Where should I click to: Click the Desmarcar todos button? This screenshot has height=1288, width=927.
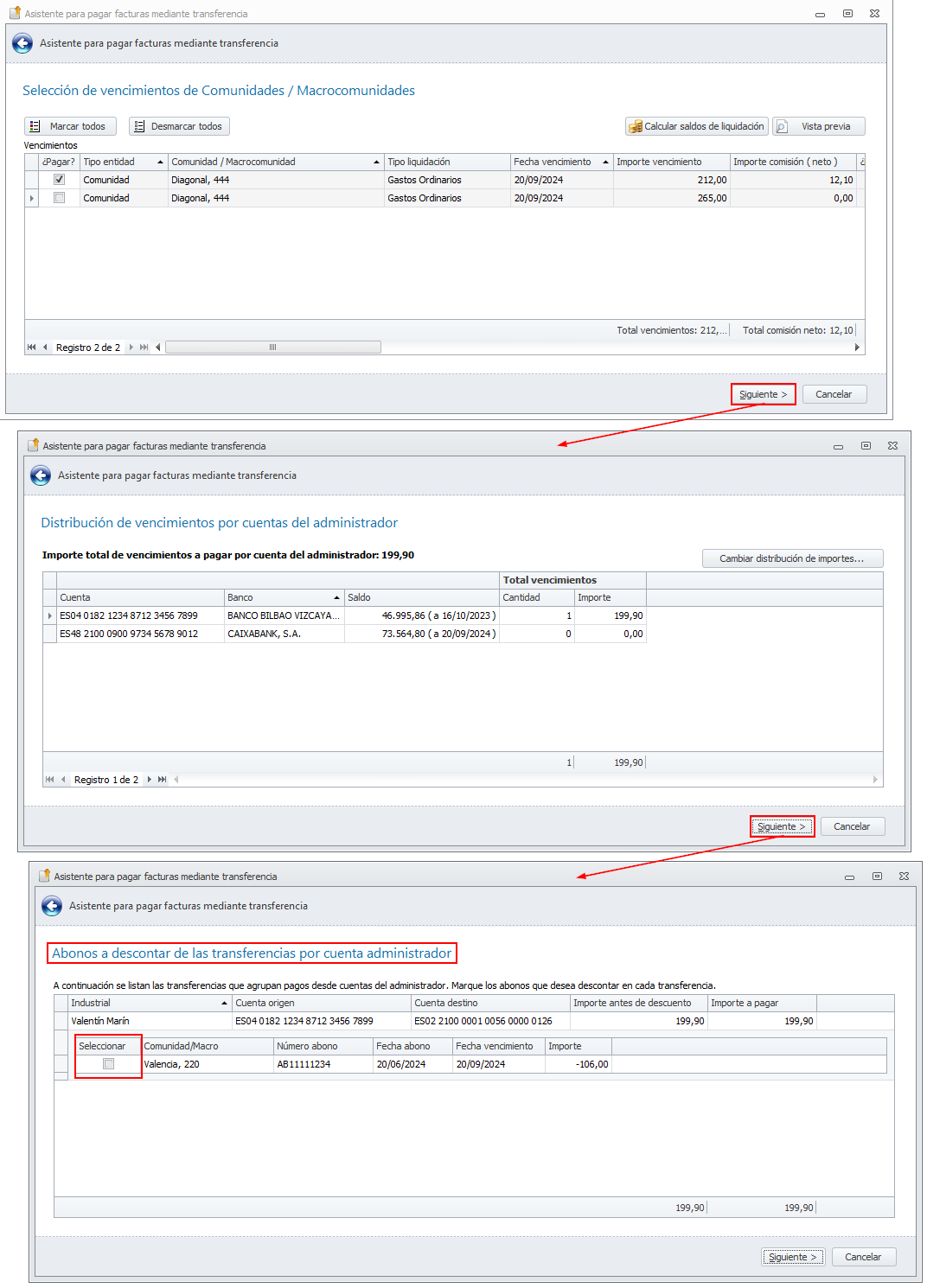click(179, 126)
